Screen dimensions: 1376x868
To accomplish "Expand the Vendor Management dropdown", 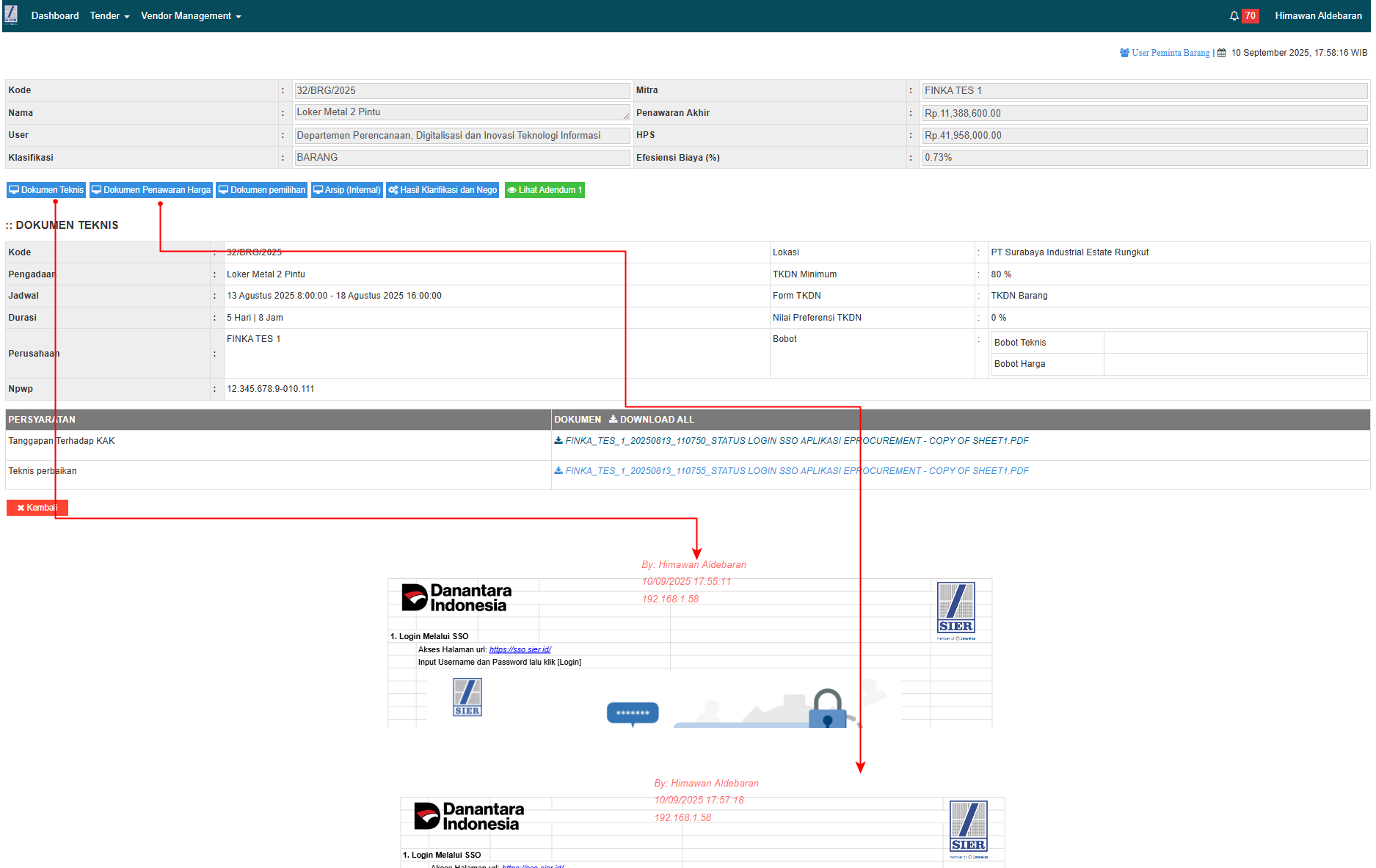I will pos(191,16).
